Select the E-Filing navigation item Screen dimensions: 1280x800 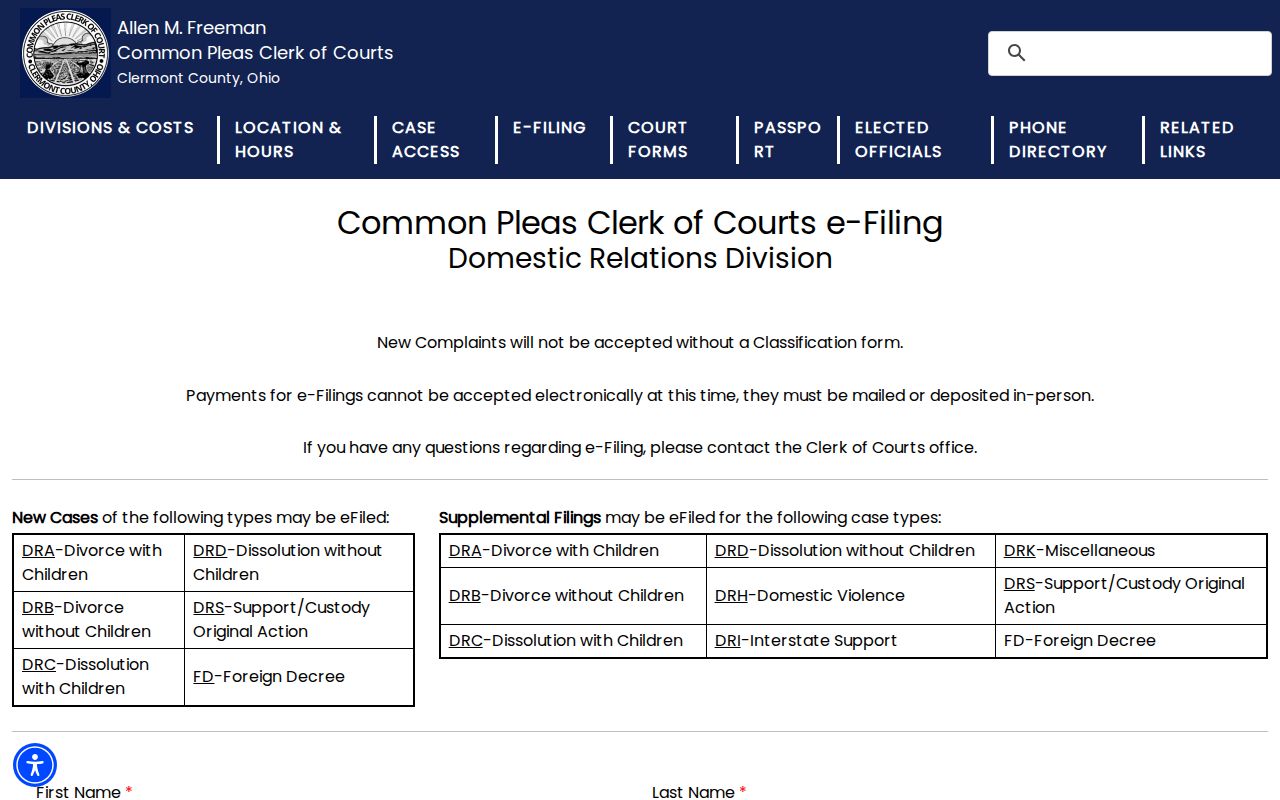click(x=549, y=128)
